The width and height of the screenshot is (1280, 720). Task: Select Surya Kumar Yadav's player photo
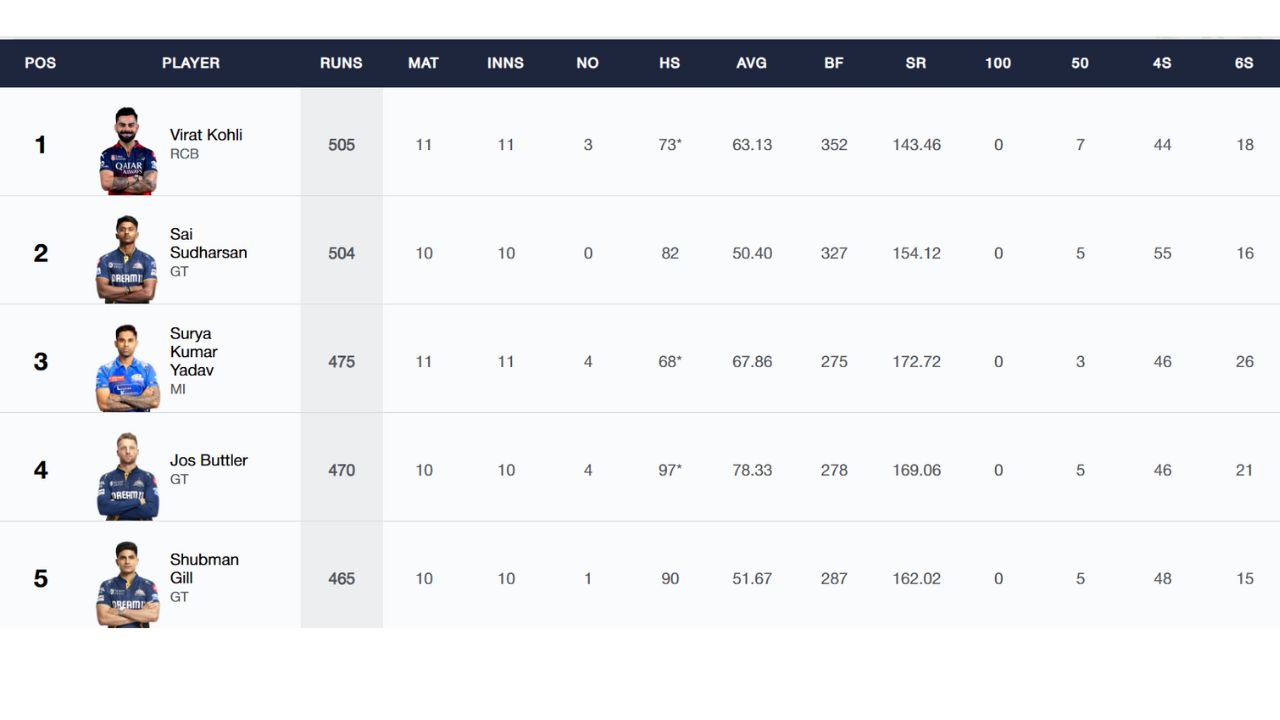click(x=127, y=367)
